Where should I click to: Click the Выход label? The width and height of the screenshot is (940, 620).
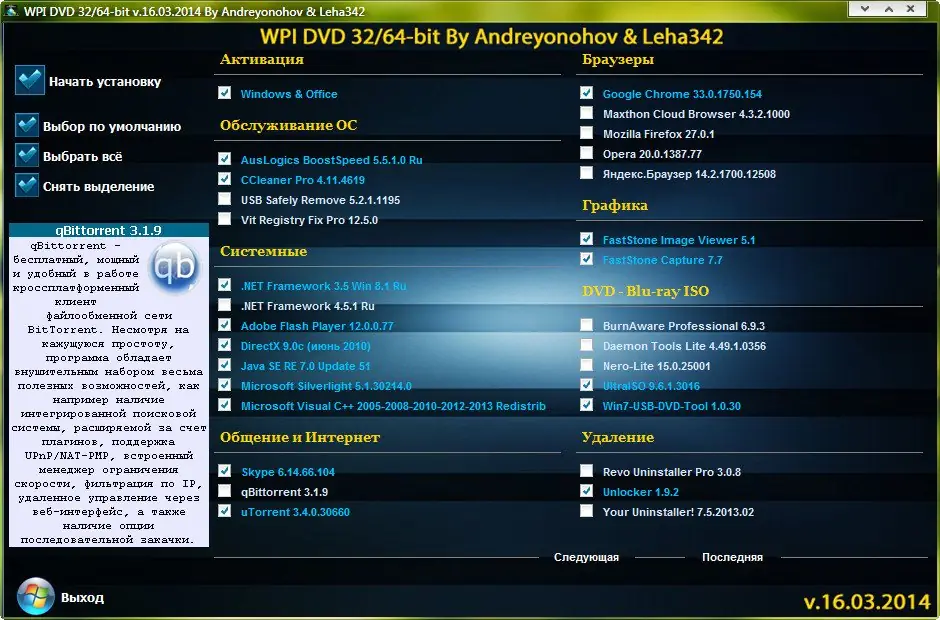coord(82,597)
